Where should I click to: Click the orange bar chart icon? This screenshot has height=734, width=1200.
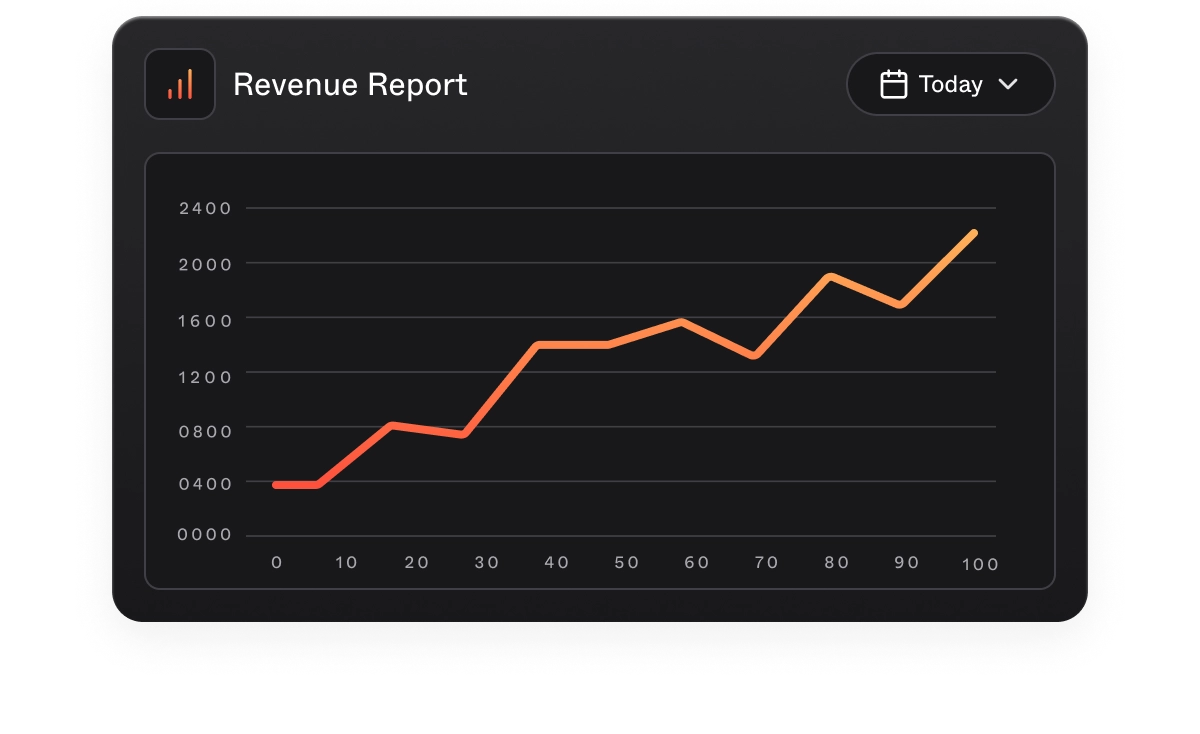(180, 85)
